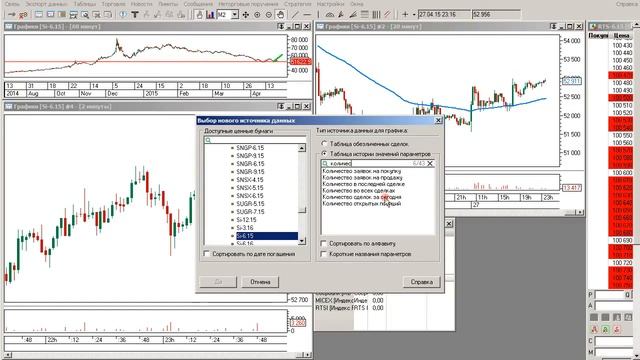Click the green letter icon in order panel
Screen dimensions: 640x360
click(x=605, y=329)
